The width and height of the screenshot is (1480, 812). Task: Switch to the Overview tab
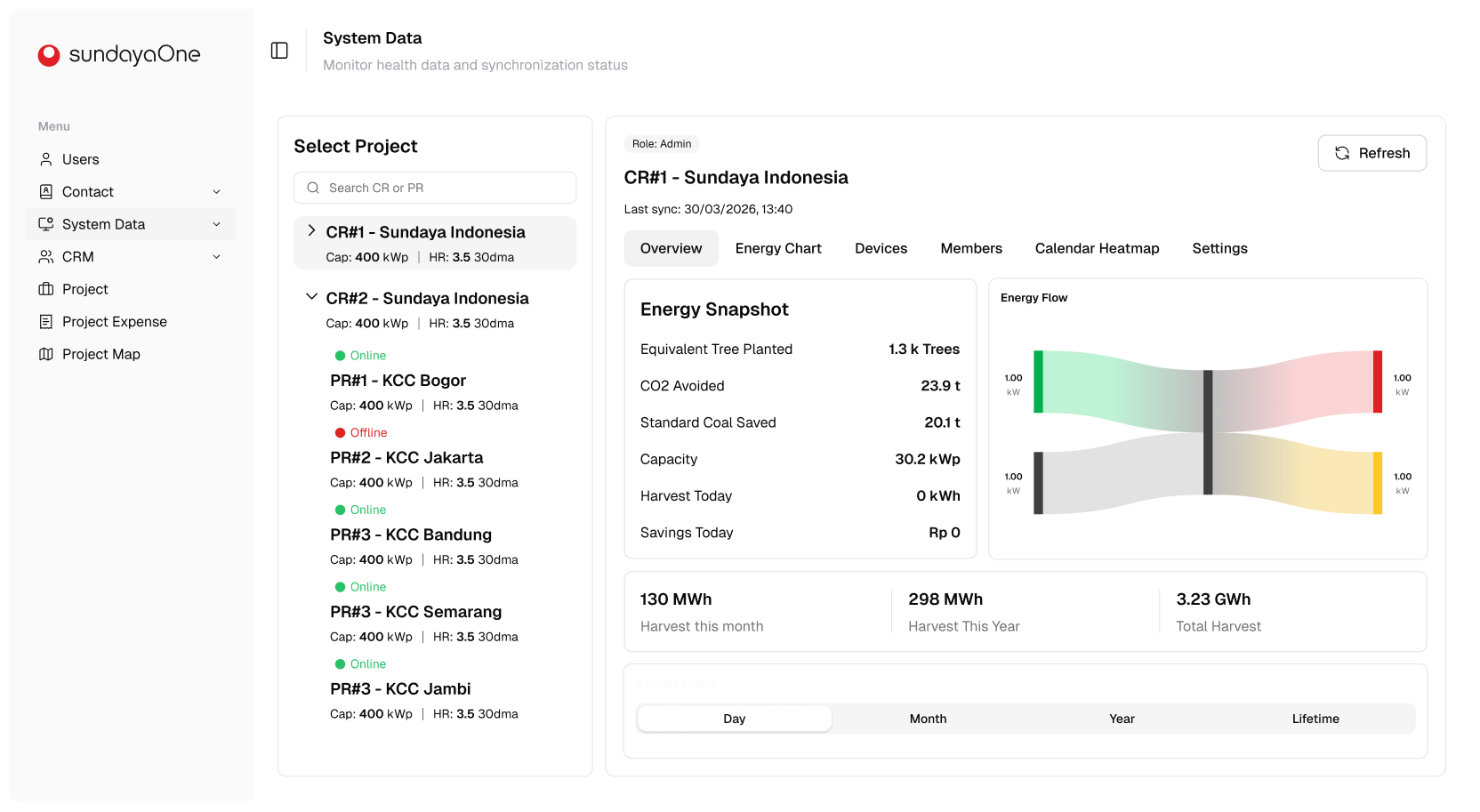(x=671, y=248)
